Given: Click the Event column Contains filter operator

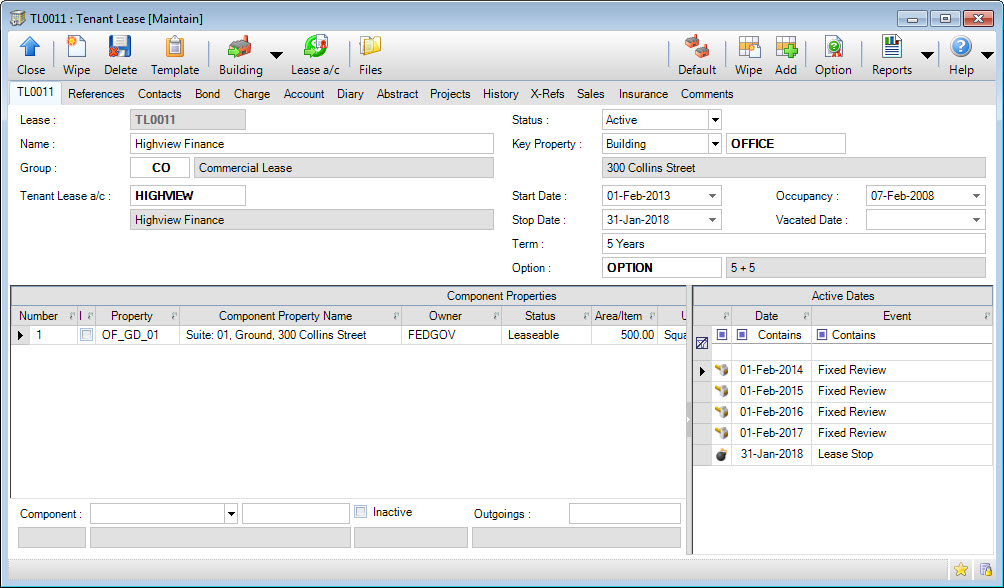Looking at the screenshot, I should click(x=822, y=334).
